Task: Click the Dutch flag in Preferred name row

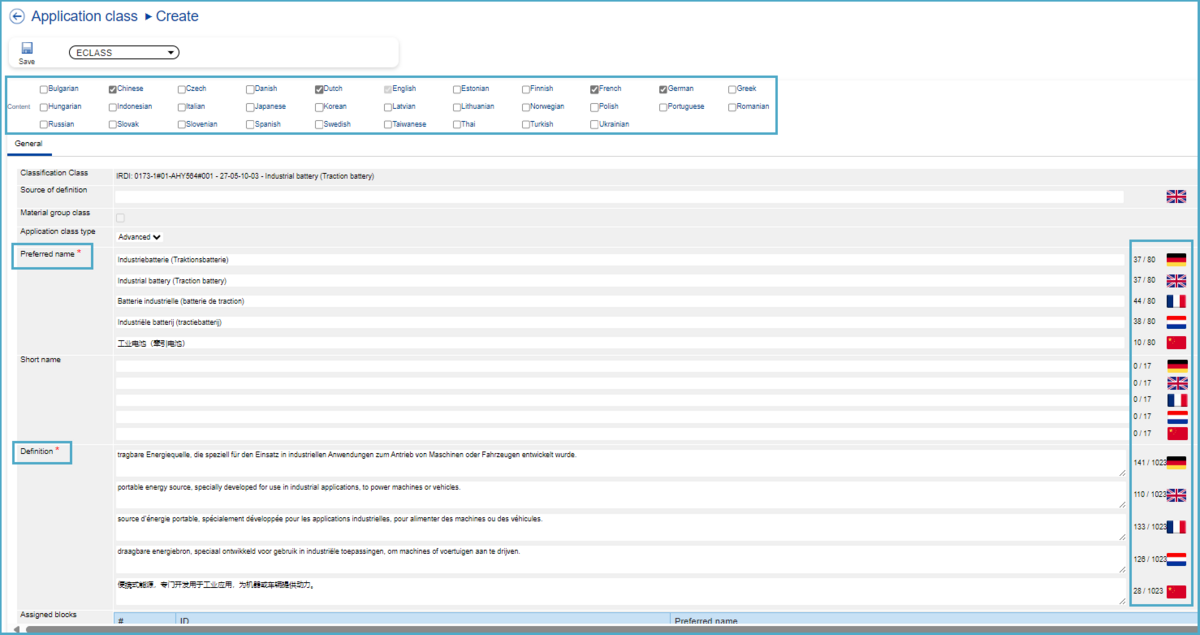Action: click(x=1176, y=322)
